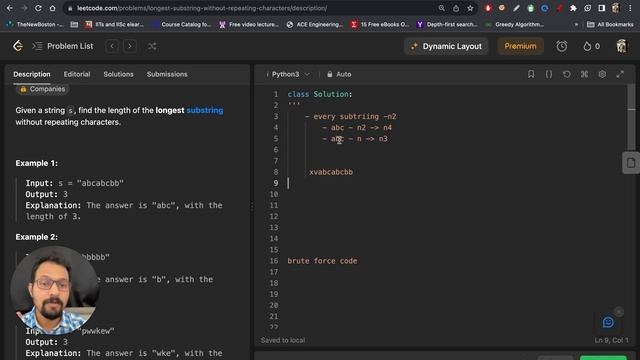This screenshot has height=360, width=640.
Task: Reload the page in browser
Action: coord(38,8)
